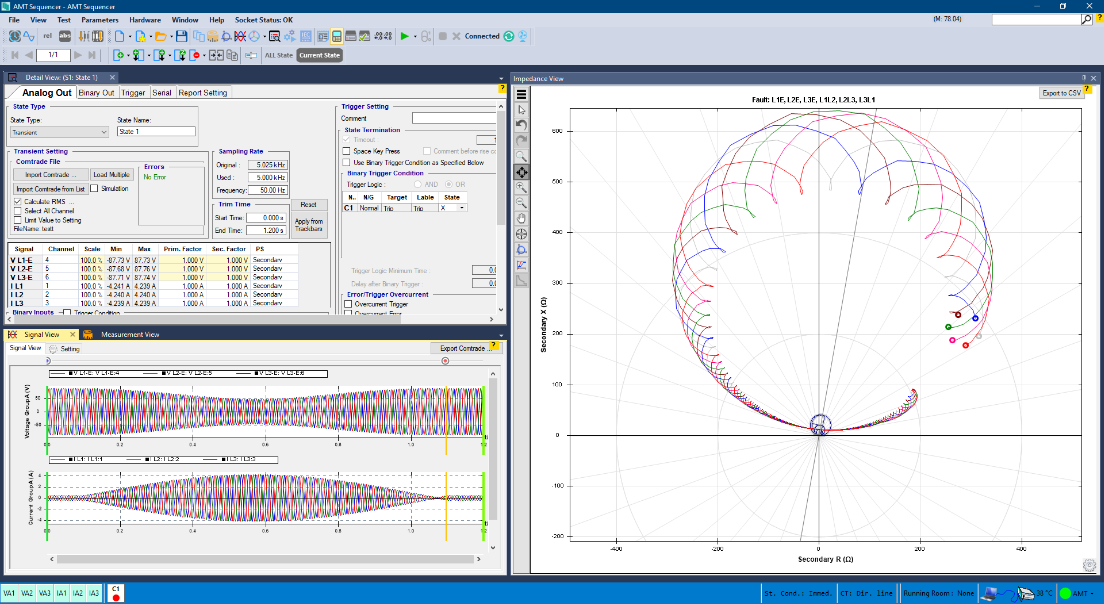Expand the State dropdown in trigger row C1
This screenshot has width=1104, height=604.
pos(463,208)
